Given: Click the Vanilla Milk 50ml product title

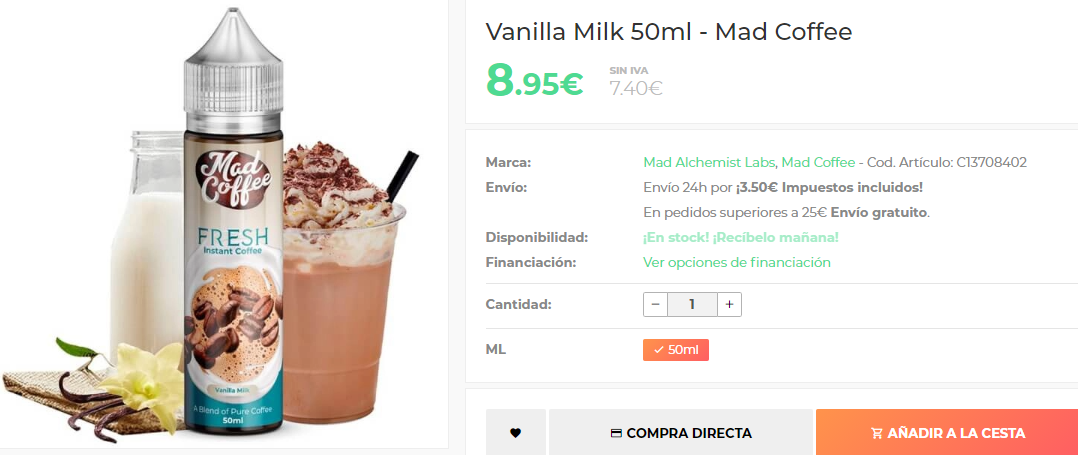Looking at the screenshot, I should 669,32.
